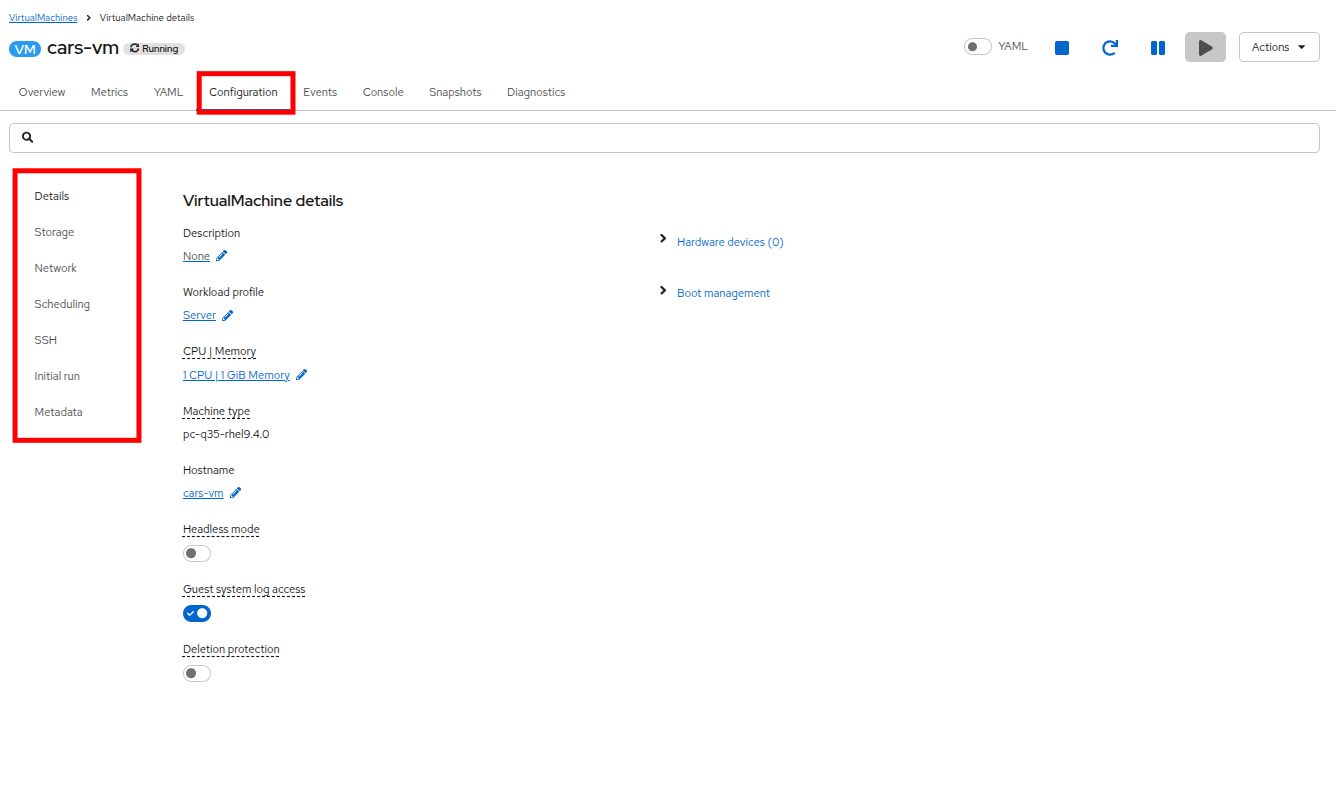Viewport: 1336px width, 792px height.
Task: Toggle the YAML switch on
Action: pos(977,47)
